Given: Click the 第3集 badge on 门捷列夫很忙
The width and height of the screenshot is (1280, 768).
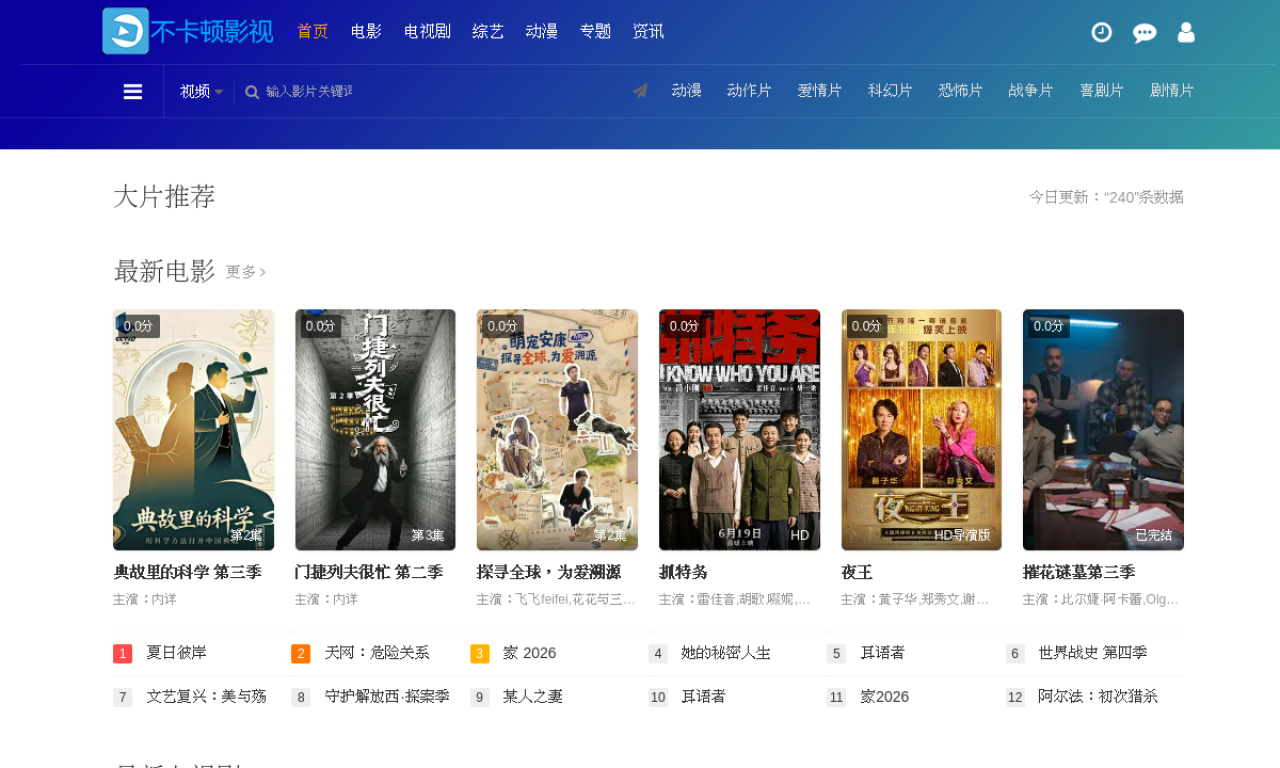Looking at the screenshot, I should (x=428, y=536).
